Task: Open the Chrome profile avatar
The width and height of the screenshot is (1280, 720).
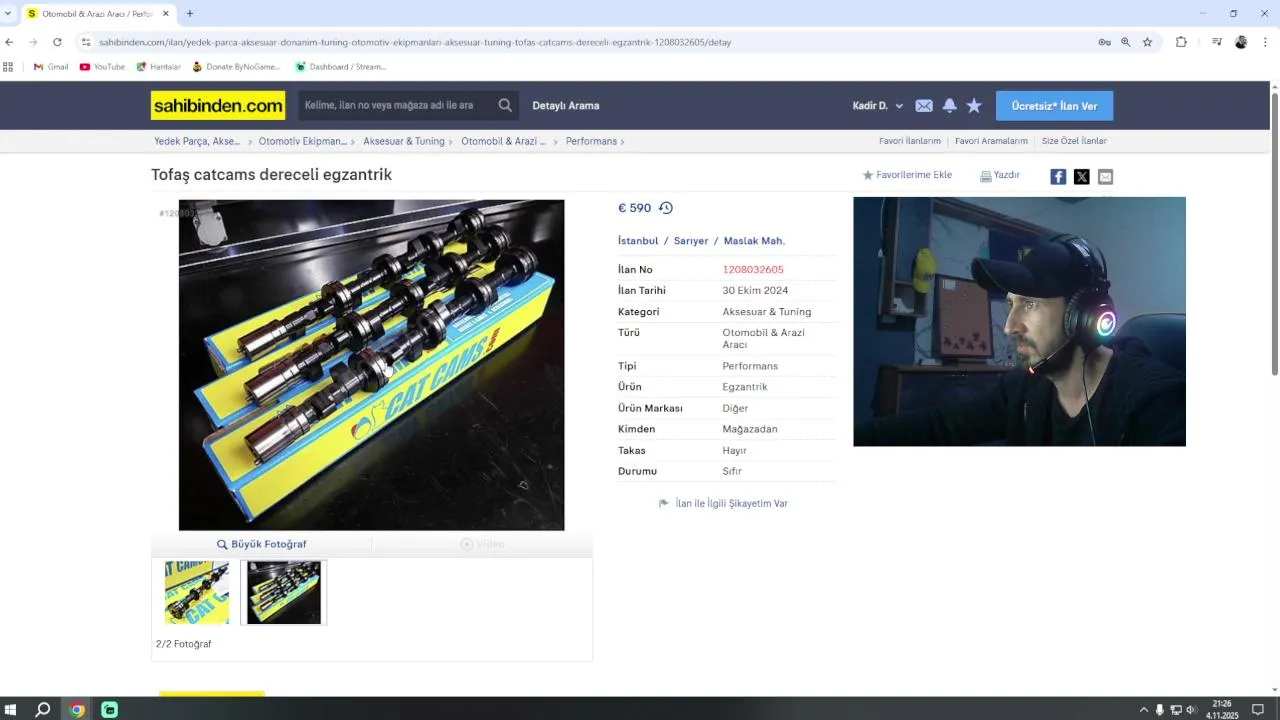Action: (x=1241, y=42)
